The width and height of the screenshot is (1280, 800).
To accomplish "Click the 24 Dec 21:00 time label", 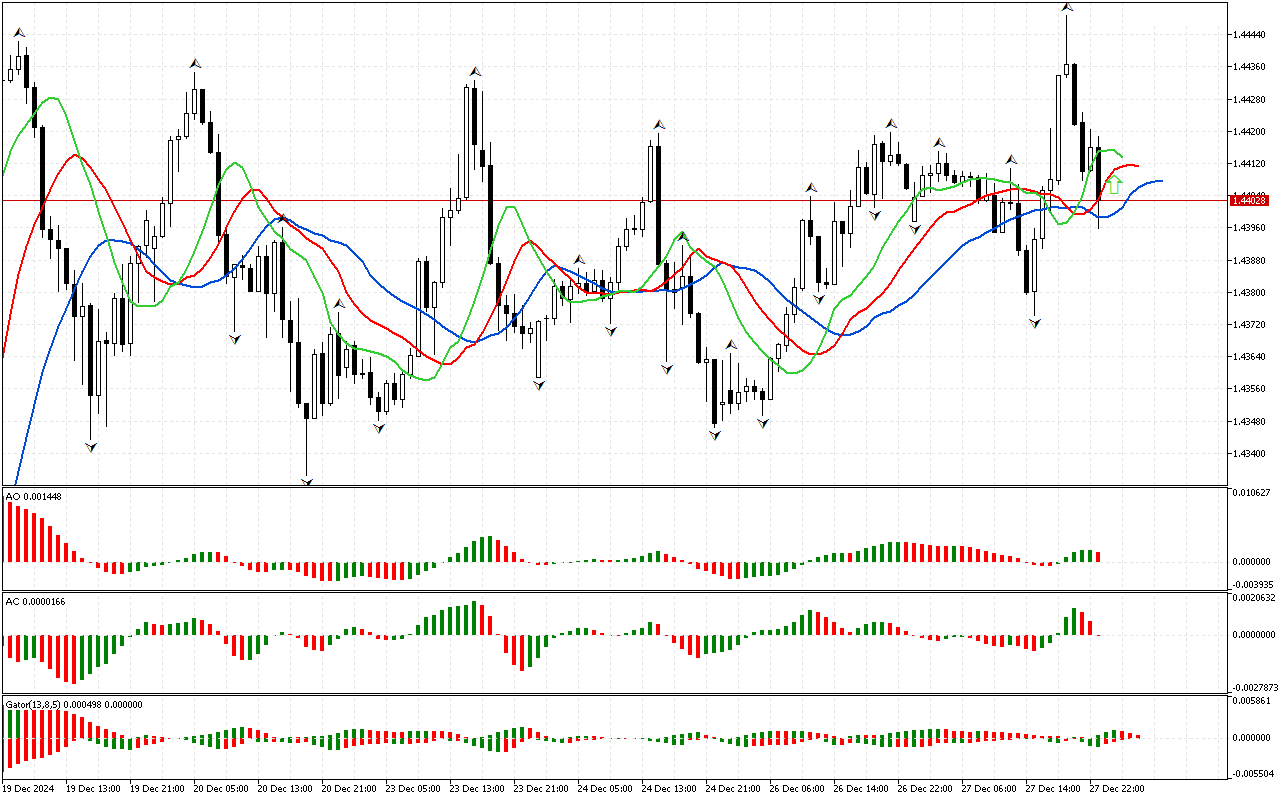I will click(733, 789).
